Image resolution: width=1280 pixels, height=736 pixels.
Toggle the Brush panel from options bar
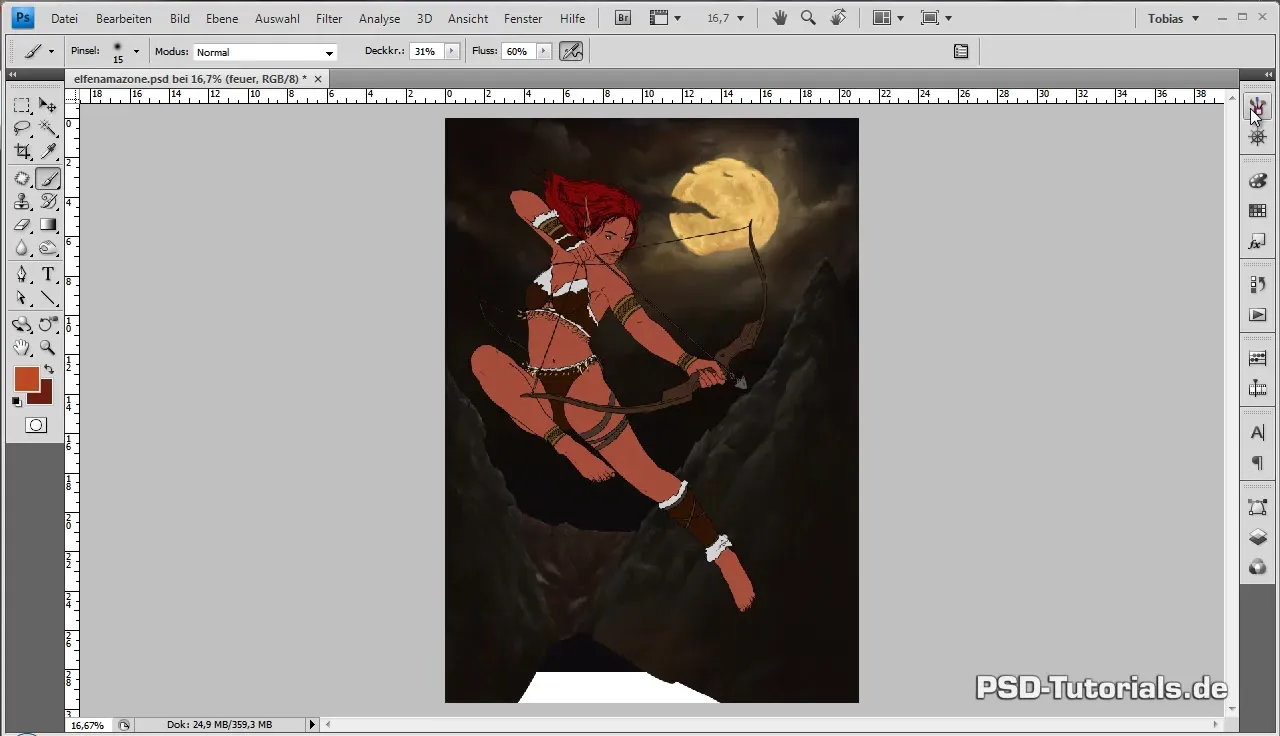[x=961, y=51]
